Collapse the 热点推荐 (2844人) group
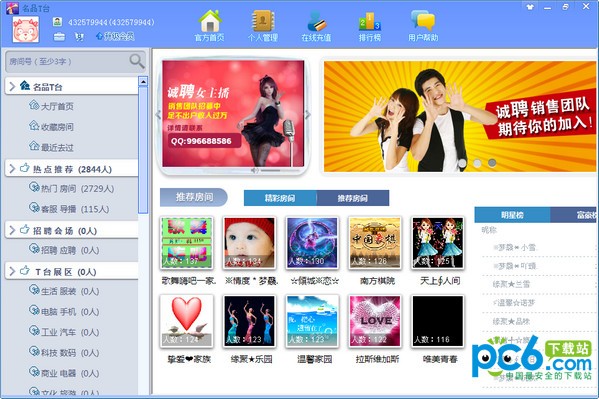The width and height of the screenshot is (599, 399). 12,169
